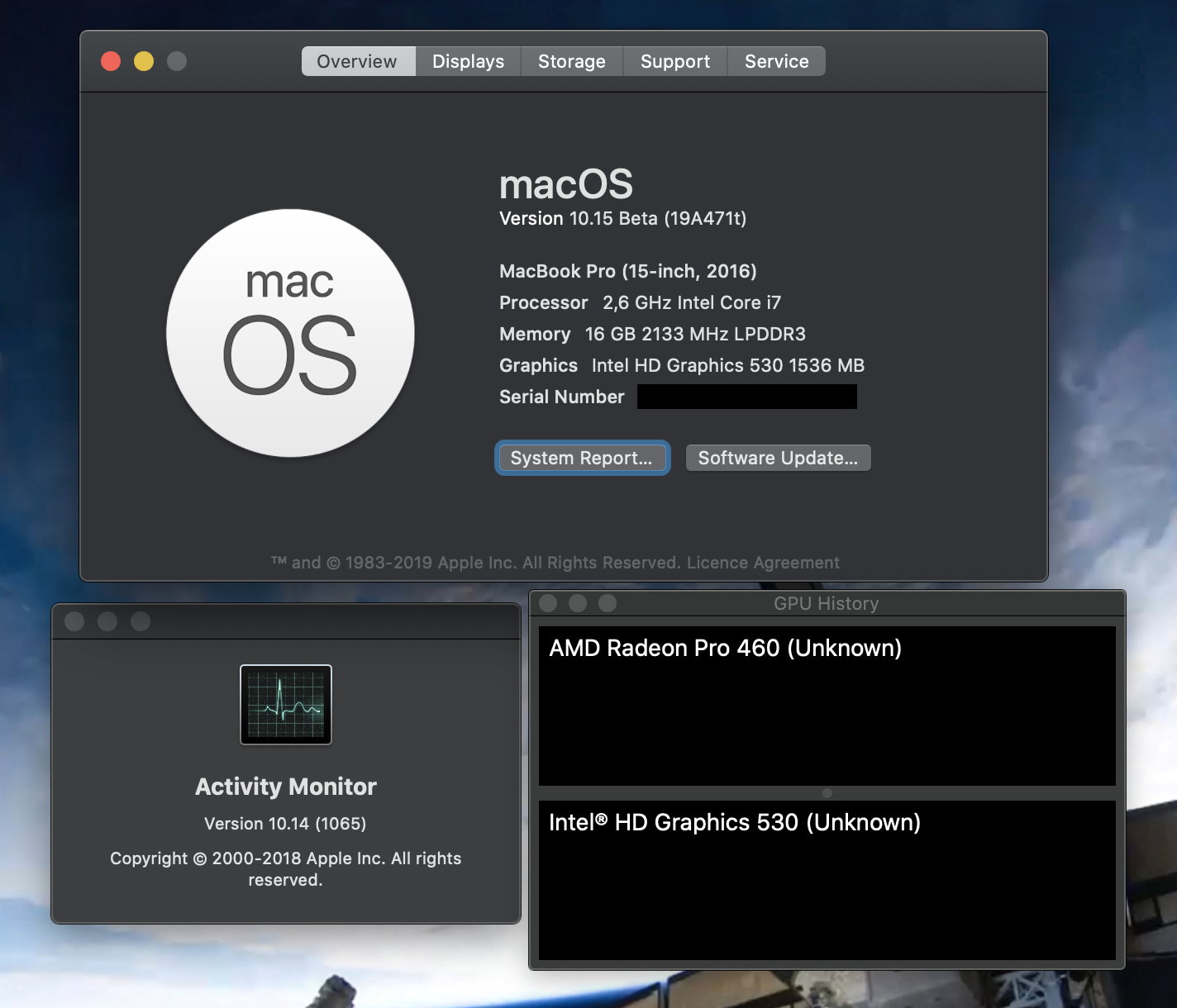Click the Graphics Intel HD Graphics 530 line
Image resolution: width=1177 pixels, height=1008 pixels.
click(x=682, y=365)
